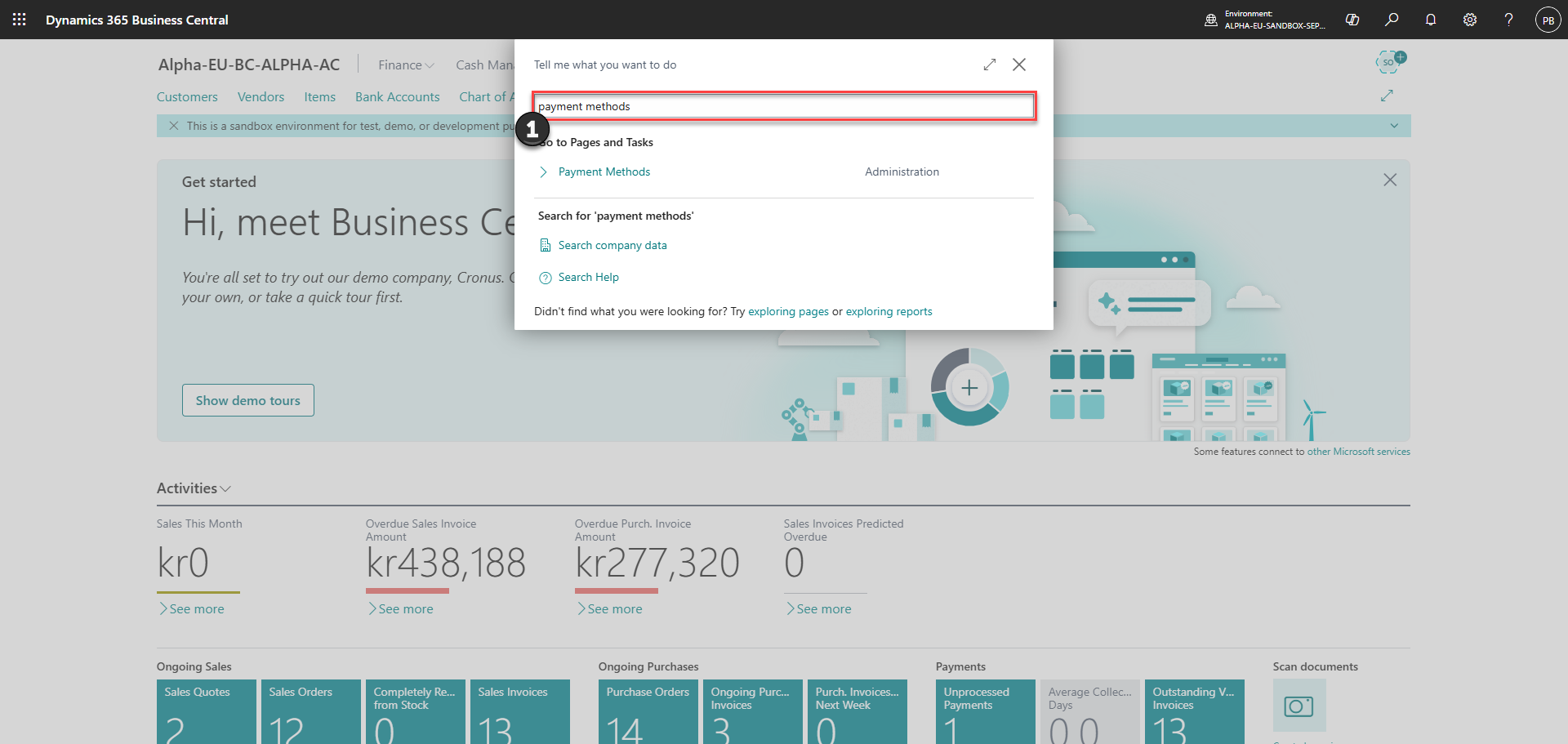Screen dimensions: 1568x744
Task: Expand the notification bar chevron
Action: pyautogui.click(x=1394, y=126)
